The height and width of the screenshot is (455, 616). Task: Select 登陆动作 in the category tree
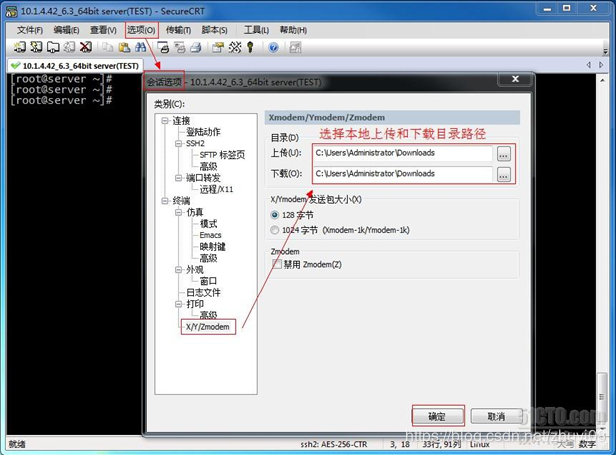click(x=204, y=132)
